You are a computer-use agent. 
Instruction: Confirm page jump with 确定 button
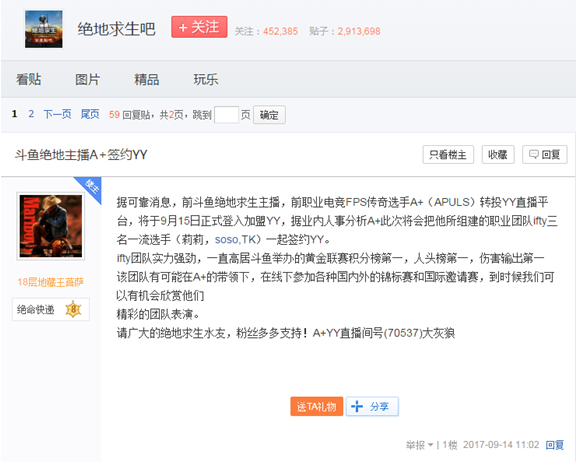pyautogui.click(x=269, y=115)
